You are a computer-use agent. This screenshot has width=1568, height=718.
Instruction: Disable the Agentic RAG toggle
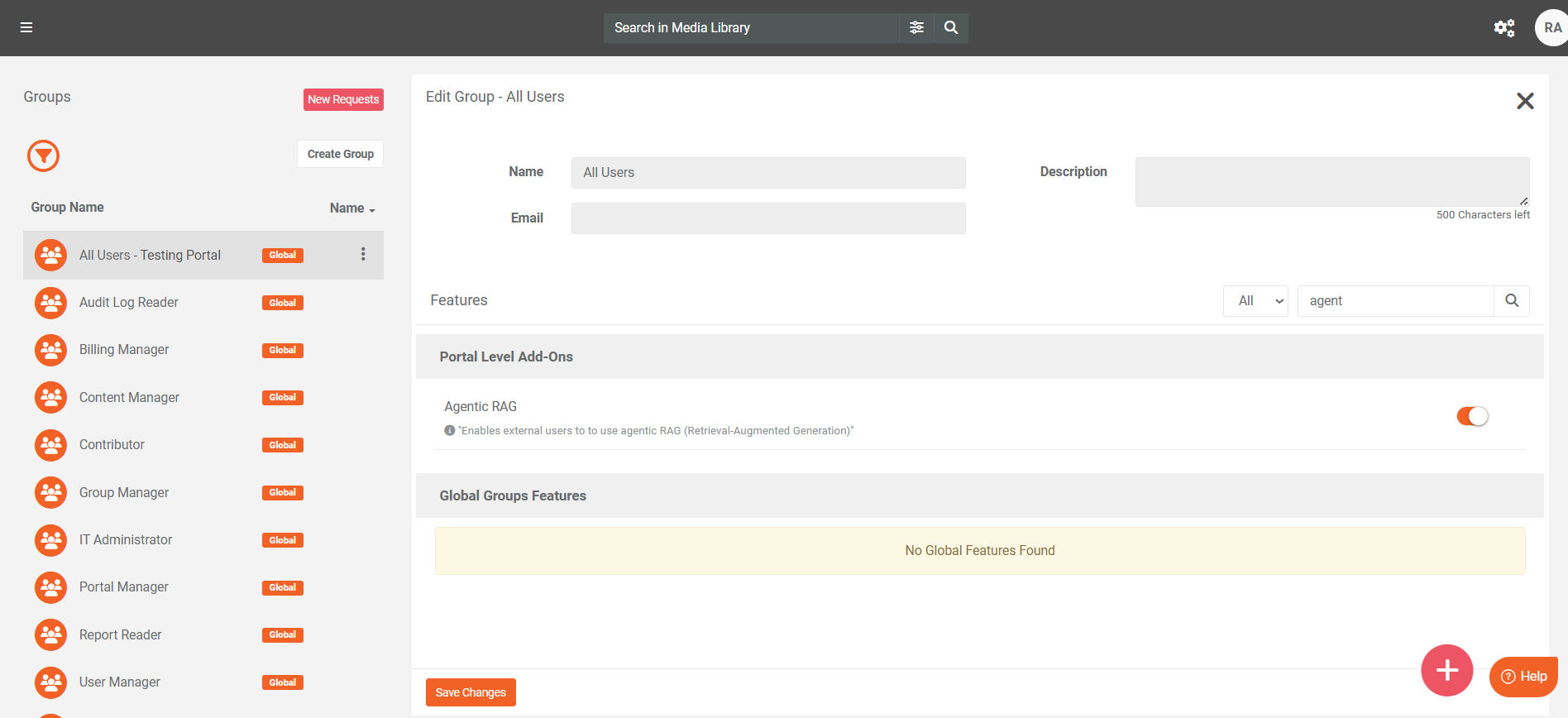point(1472,416)
